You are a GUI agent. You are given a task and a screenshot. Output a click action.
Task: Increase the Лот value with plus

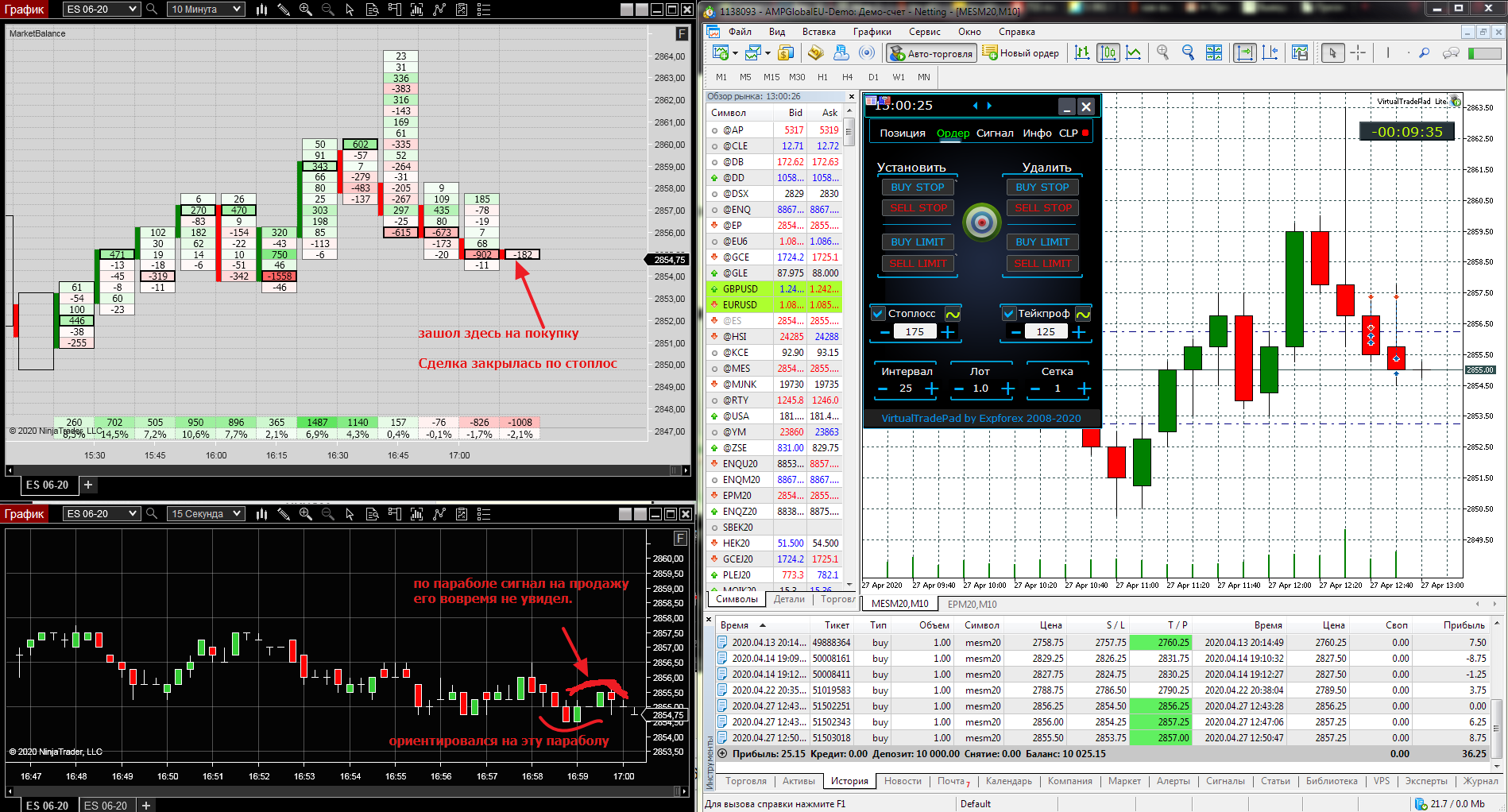click(x=1007, y=389)
